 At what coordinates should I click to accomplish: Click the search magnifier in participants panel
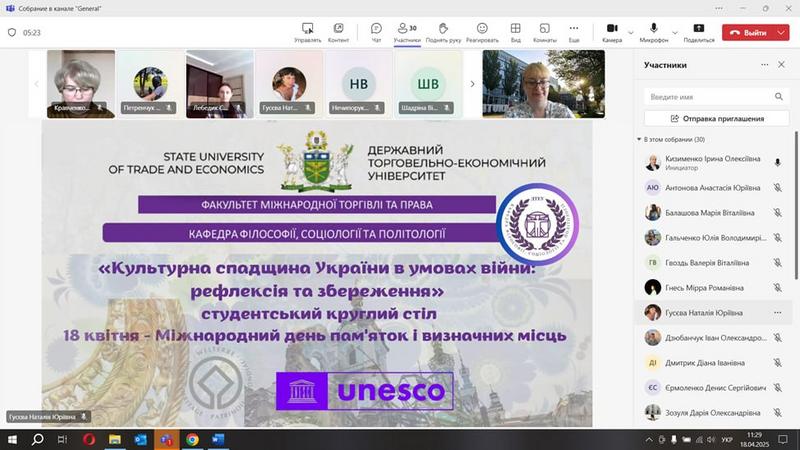(x=779, y=96)
